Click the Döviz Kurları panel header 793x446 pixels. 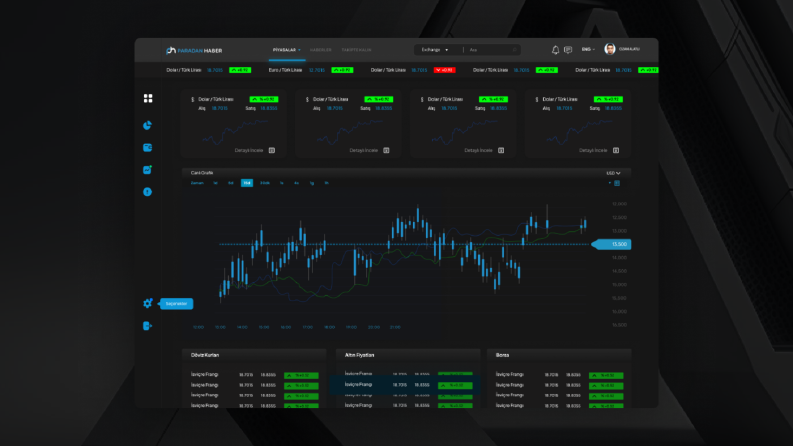(254, 355)
